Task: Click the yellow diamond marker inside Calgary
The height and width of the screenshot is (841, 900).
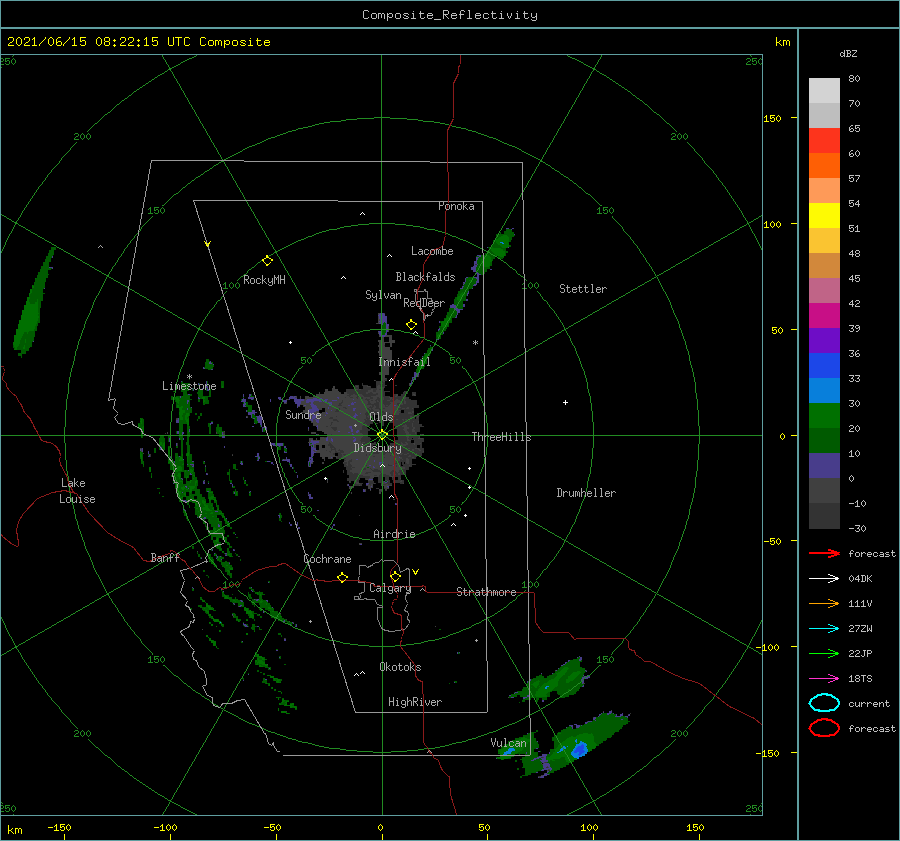Action: click(395, 576)
